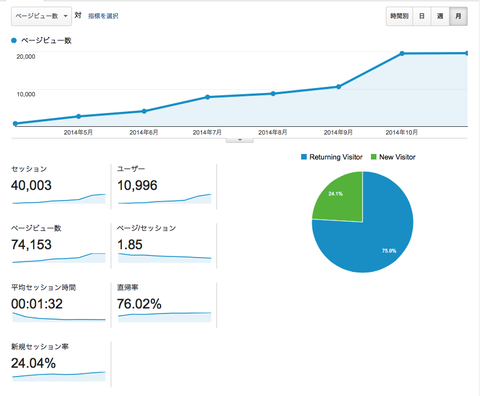Click the 直帰率 76.02% sparkline
Screen dimensions: 480x396
click(x=165, y=317)
